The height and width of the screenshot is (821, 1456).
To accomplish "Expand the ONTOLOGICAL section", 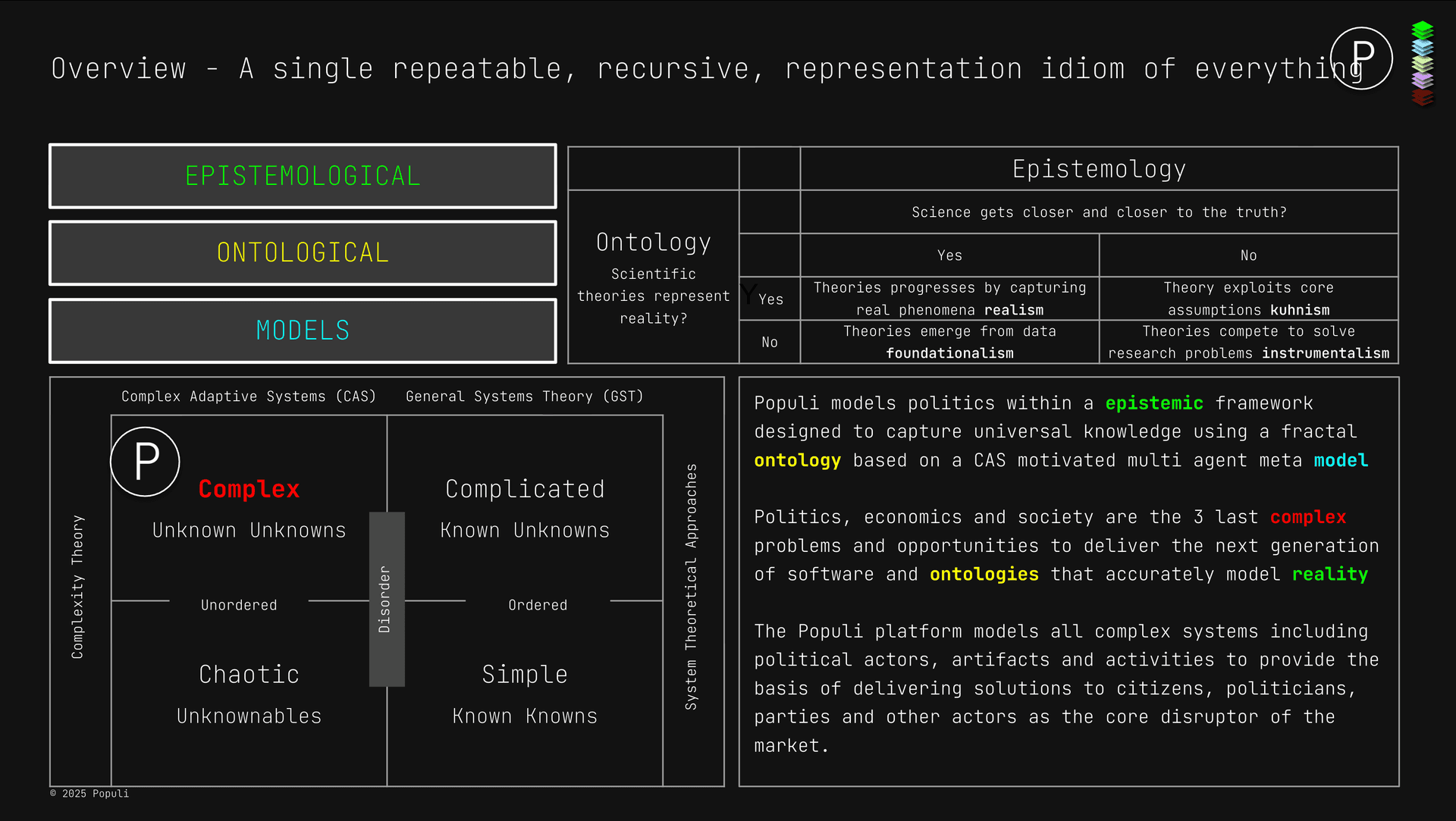I will (302, 253).
